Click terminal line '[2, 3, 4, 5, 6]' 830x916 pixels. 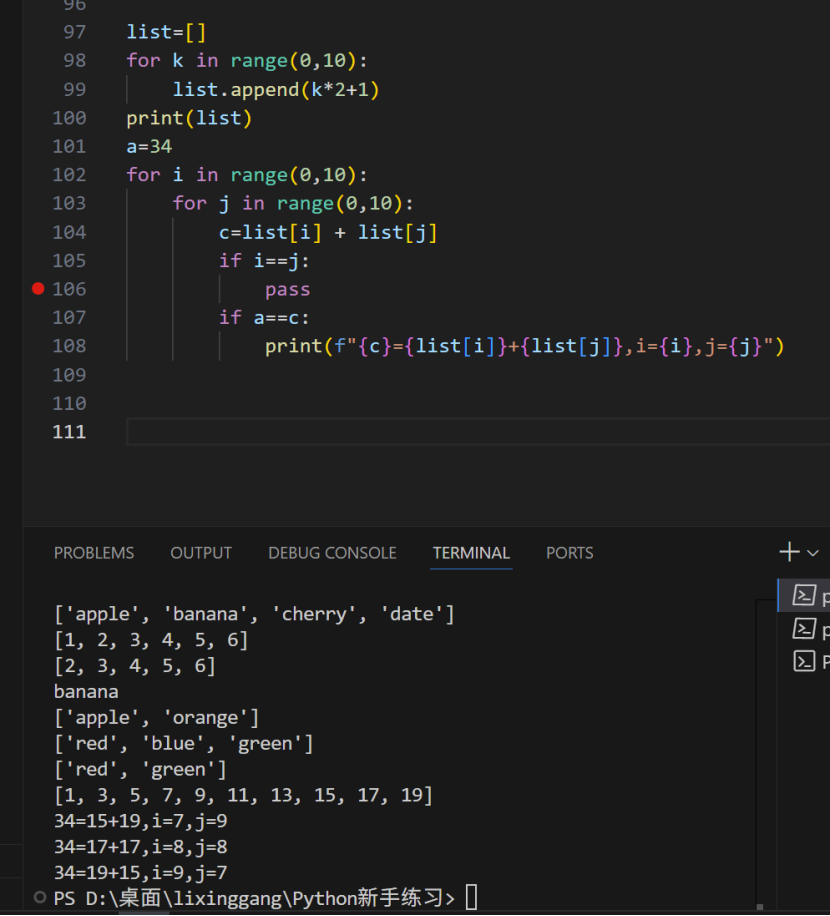click(135, 666)
